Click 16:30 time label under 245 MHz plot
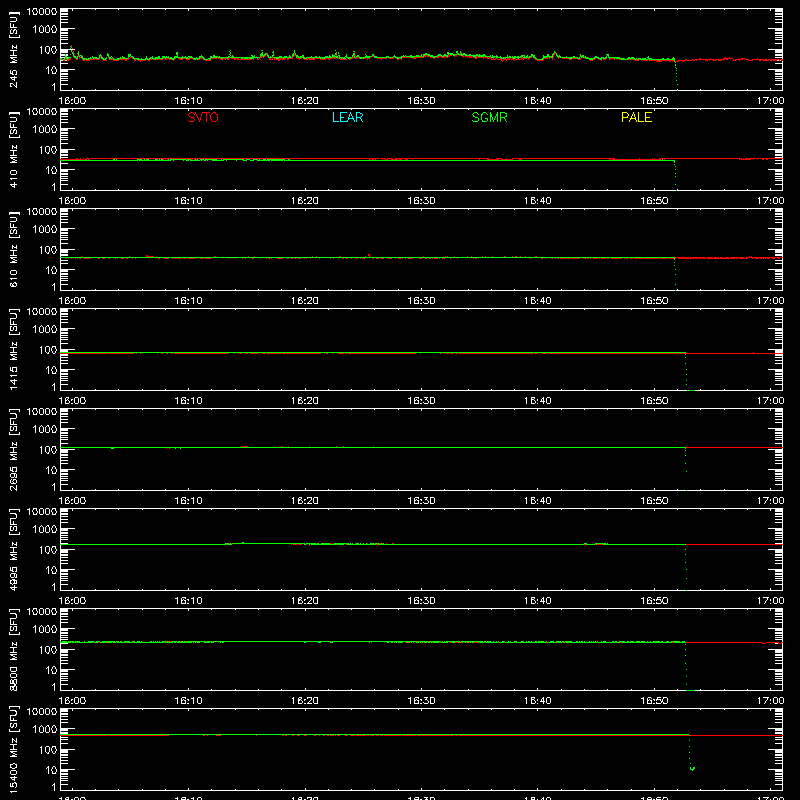Viewport: 800px width, 800px height. 421,101
